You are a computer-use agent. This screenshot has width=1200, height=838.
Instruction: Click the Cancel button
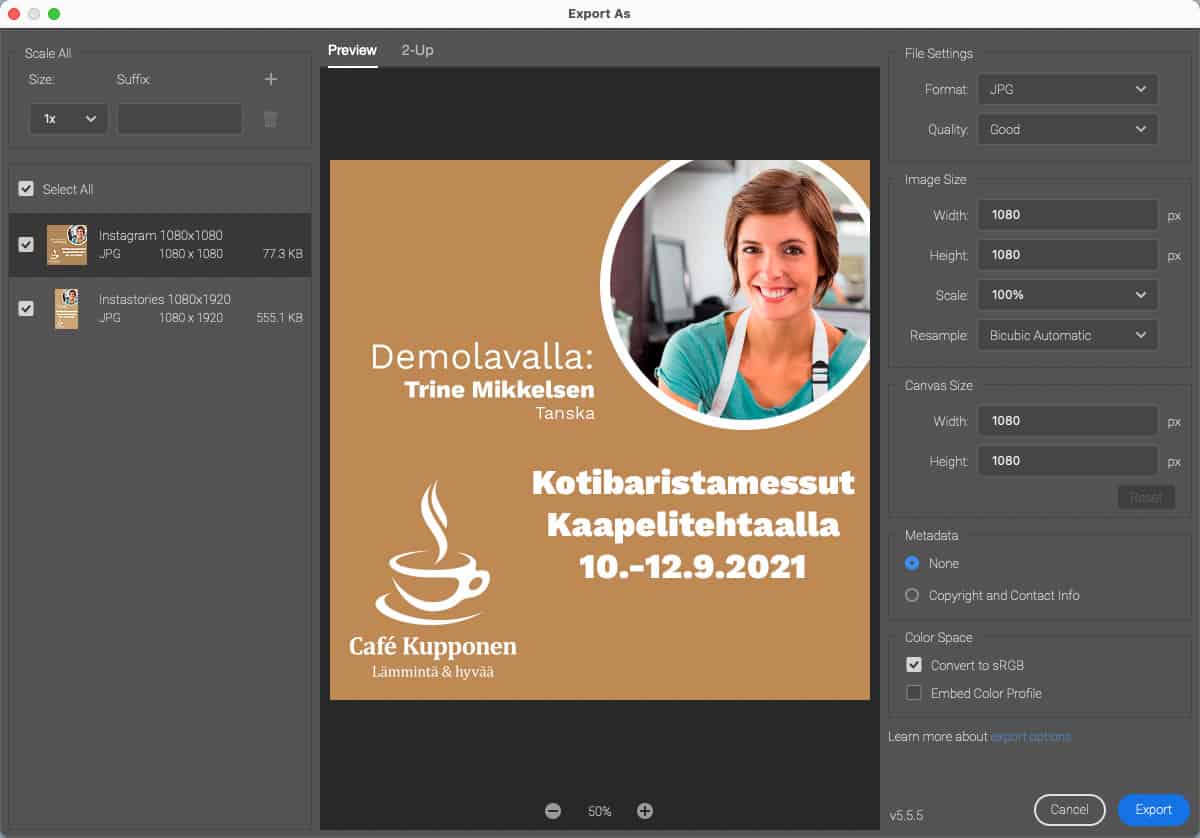click(x=1069, y=809)
